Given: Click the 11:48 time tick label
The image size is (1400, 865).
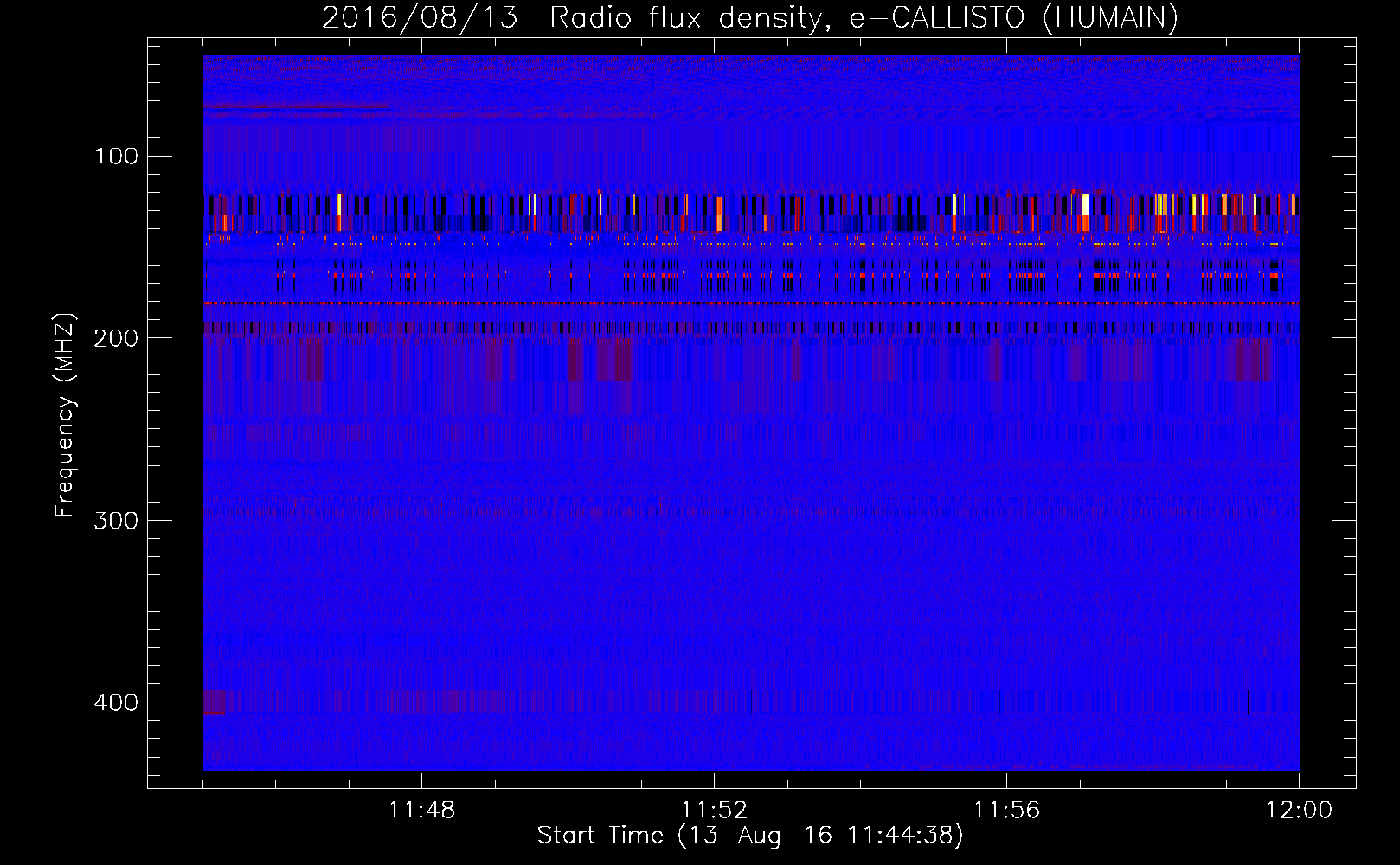Looking at the screenshot, I should (421, 811).
